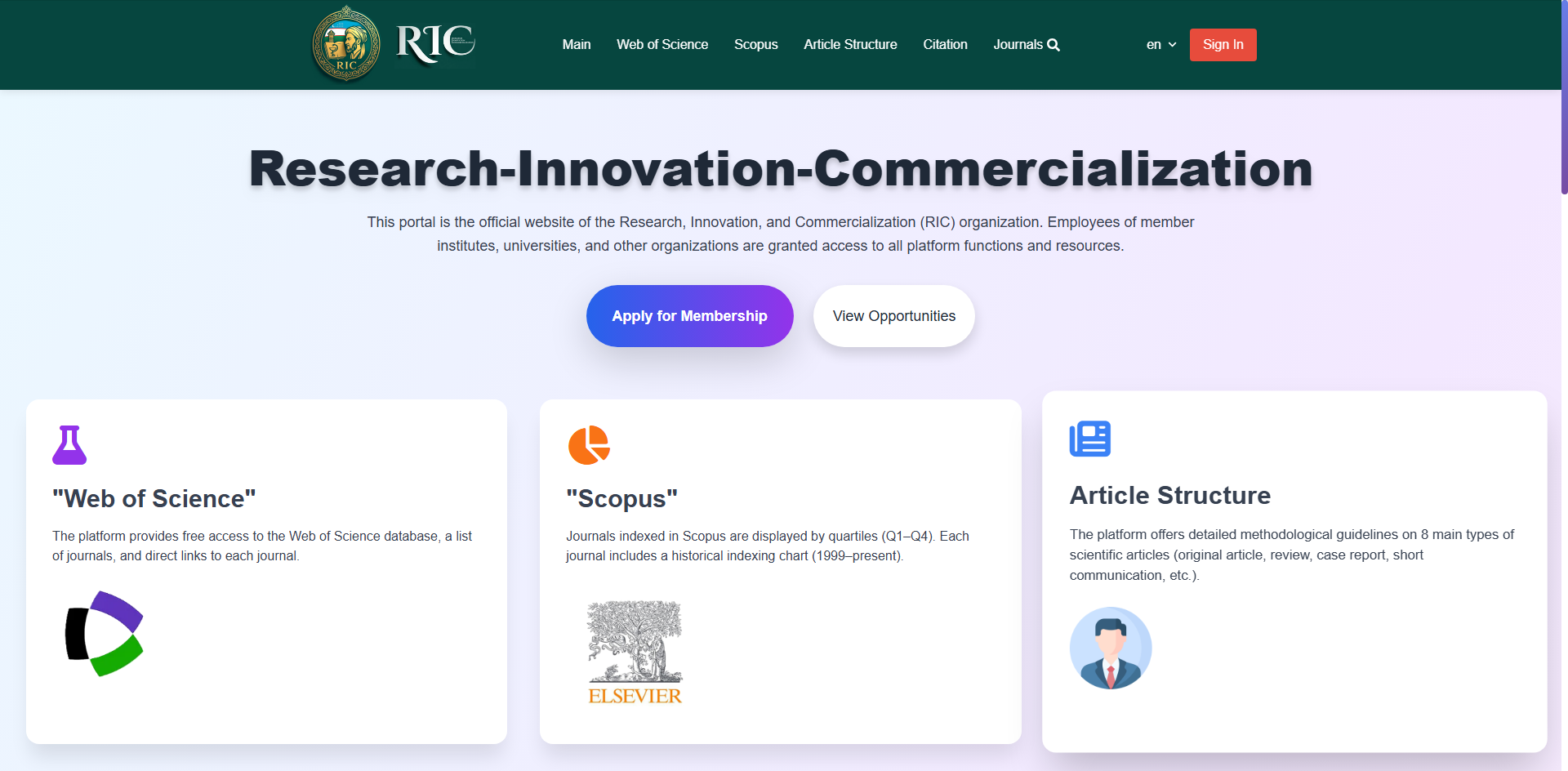
Task: Click the Clarivate tricolor logo
Action: click(105, 634)
